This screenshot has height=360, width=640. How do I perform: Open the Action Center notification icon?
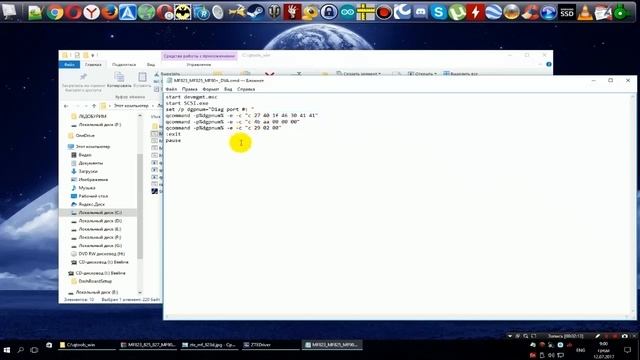[x=628, y=350]
